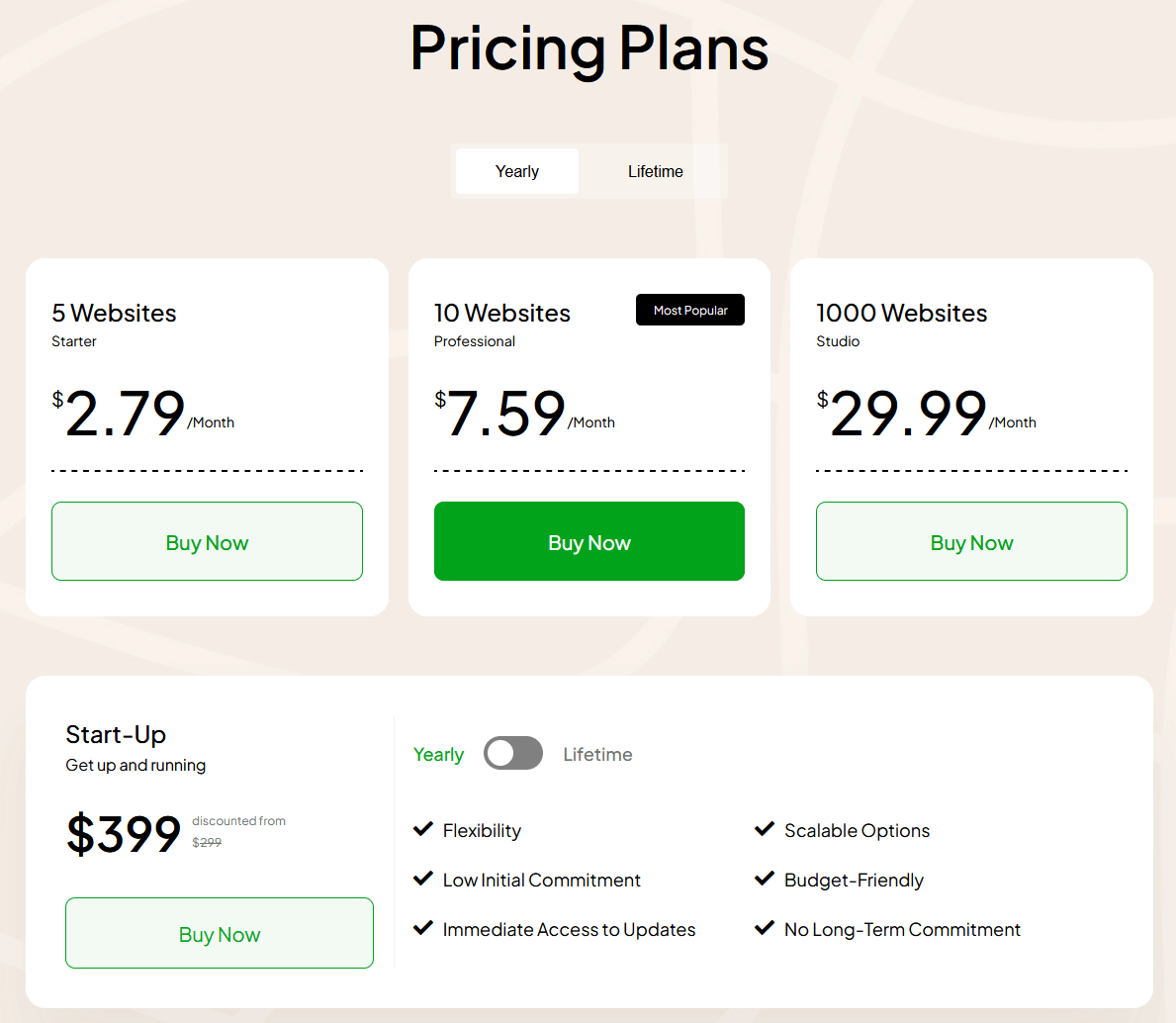Click the Pricing Plans heading

589,48
